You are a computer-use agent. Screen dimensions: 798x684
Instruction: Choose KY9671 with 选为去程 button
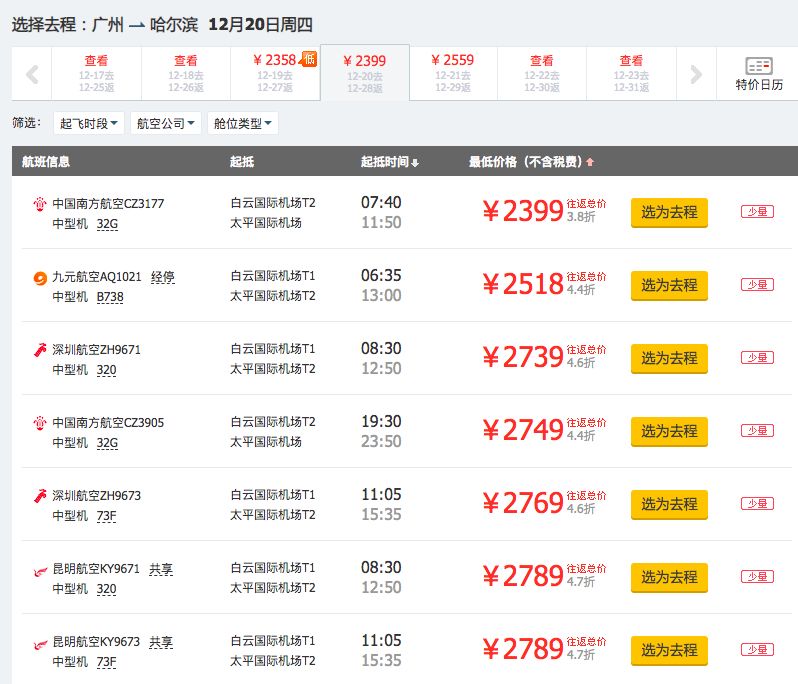[669, 578]
